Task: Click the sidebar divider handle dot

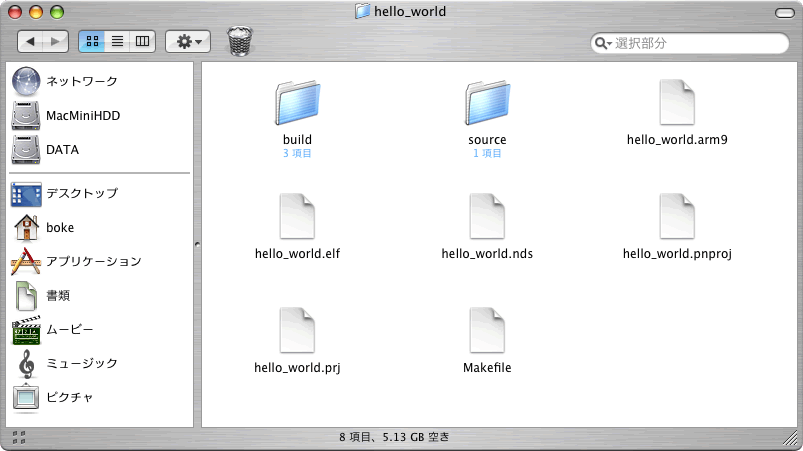Action: click(198, 245)
